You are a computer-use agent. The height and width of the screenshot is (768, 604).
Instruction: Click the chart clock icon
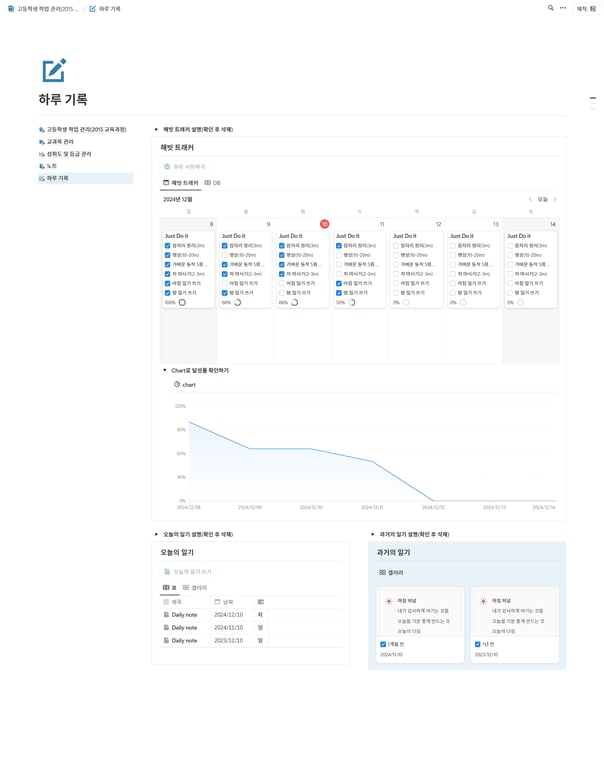click(x=177, y=384)
